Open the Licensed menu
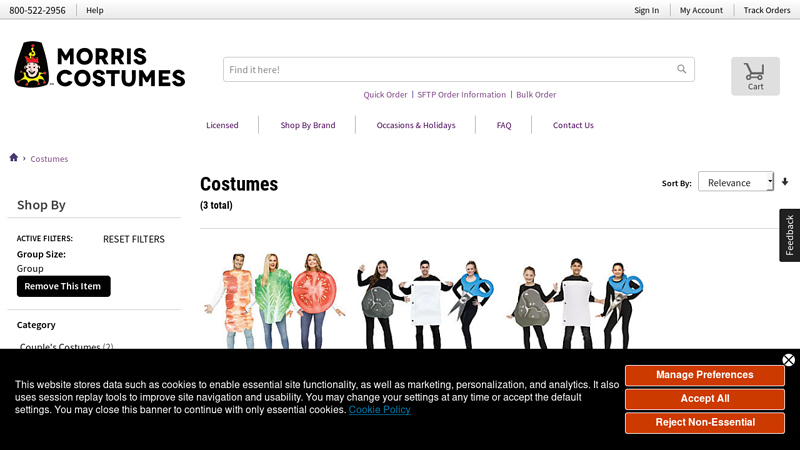 222,125
